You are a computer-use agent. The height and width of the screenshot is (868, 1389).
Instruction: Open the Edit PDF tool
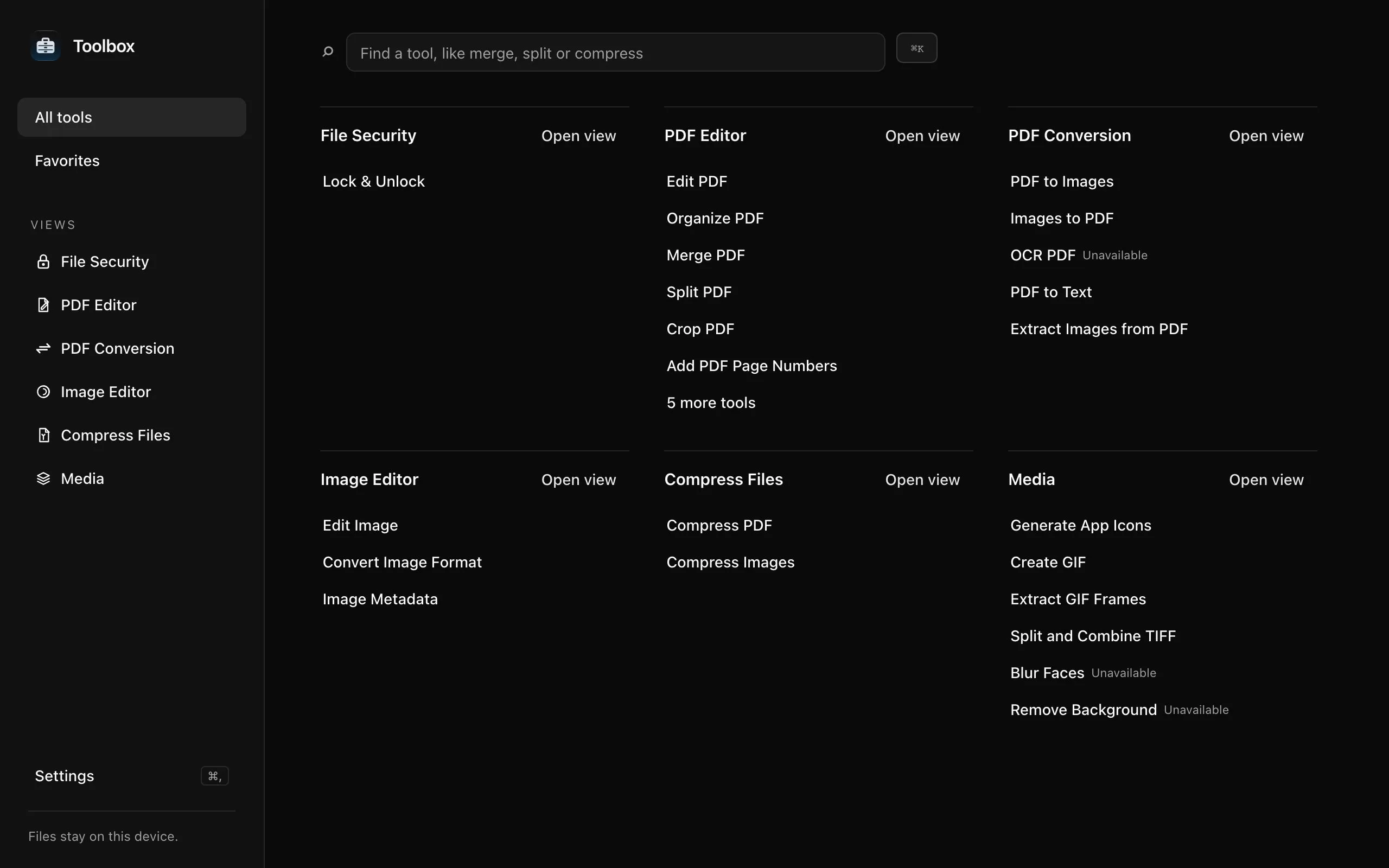pos(697,181)
